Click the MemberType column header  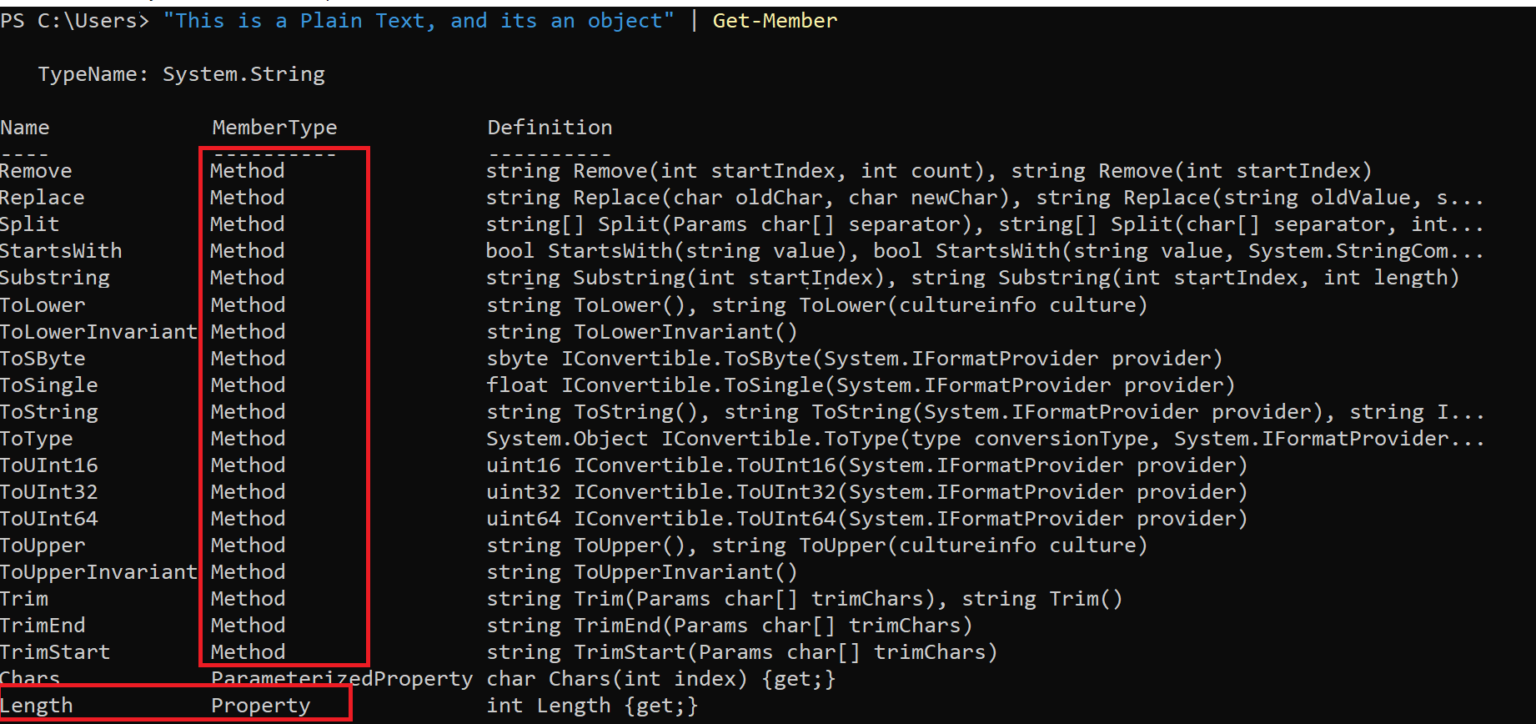(x=275, y=127)
